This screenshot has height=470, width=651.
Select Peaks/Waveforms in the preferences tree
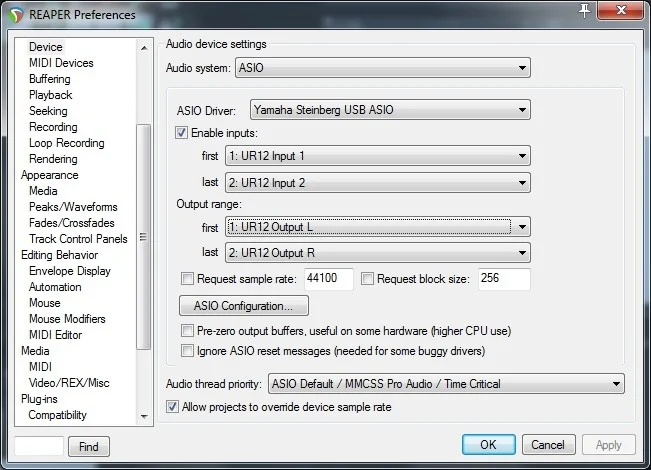point(73,207)
